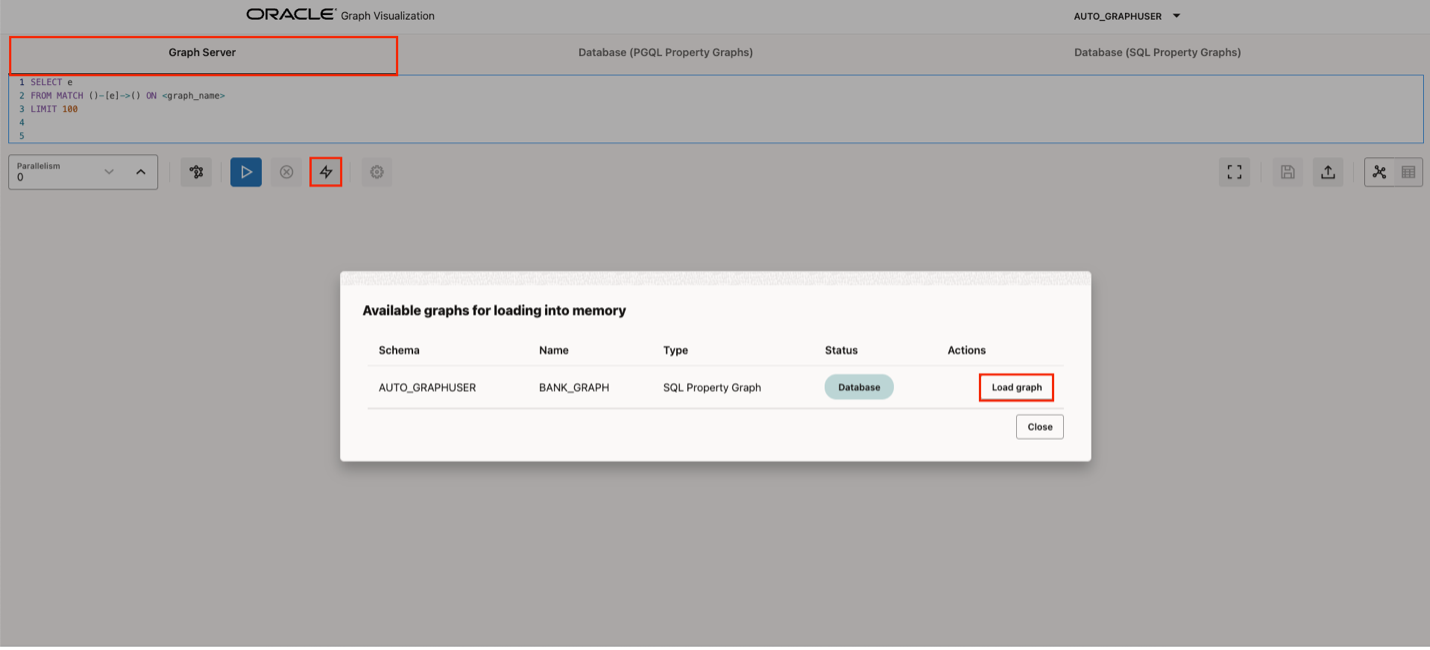The image size is (1430, 650).
Task: Run the graph query
Action: [x=245, y=171]
